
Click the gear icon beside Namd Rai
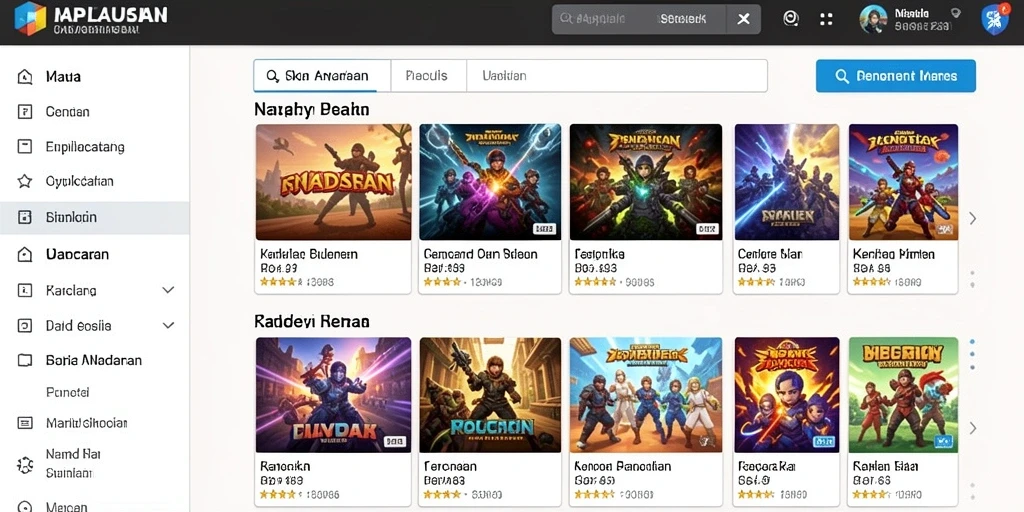24,464
